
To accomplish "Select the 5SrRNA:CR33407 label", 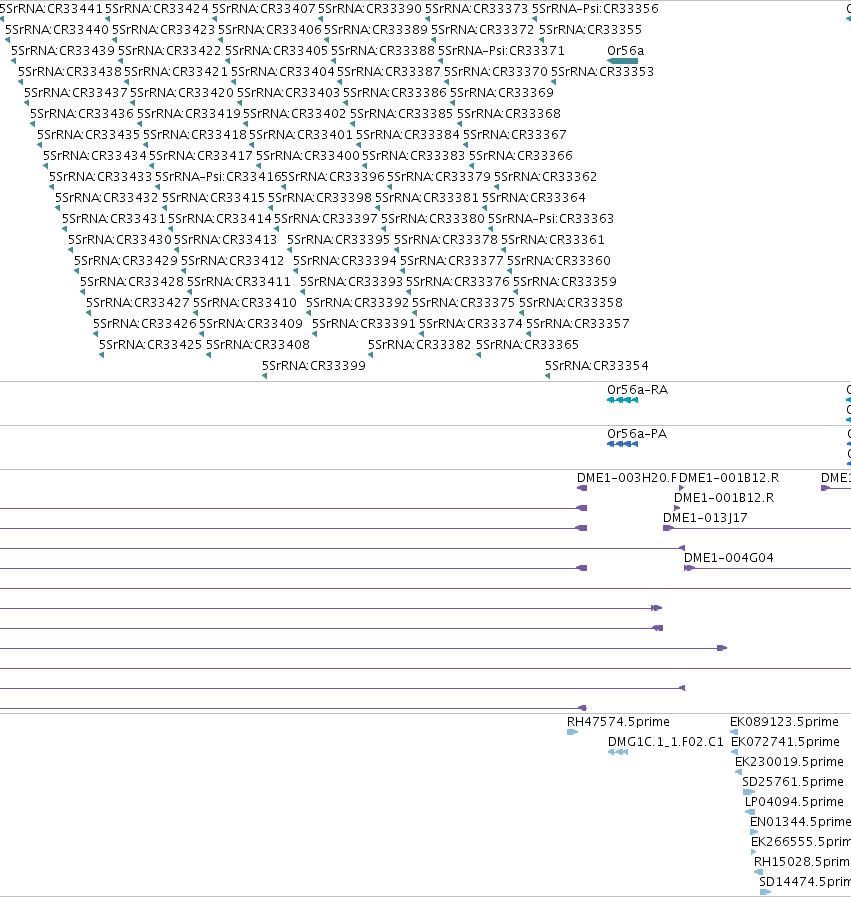I will tap(264, 9).
